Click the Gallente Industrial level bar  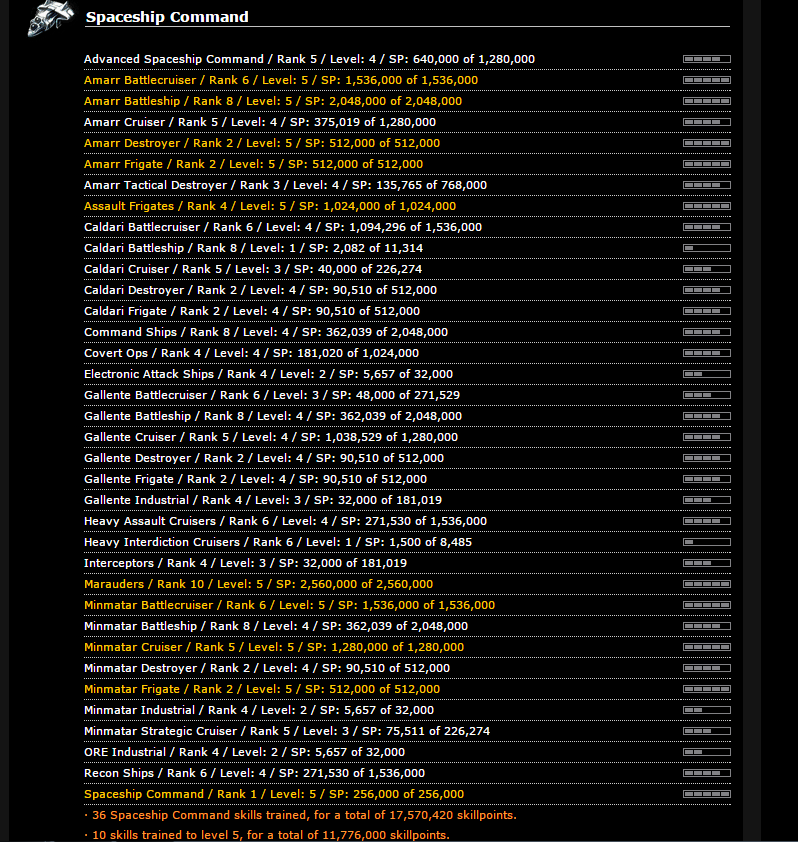coord(707,500)
